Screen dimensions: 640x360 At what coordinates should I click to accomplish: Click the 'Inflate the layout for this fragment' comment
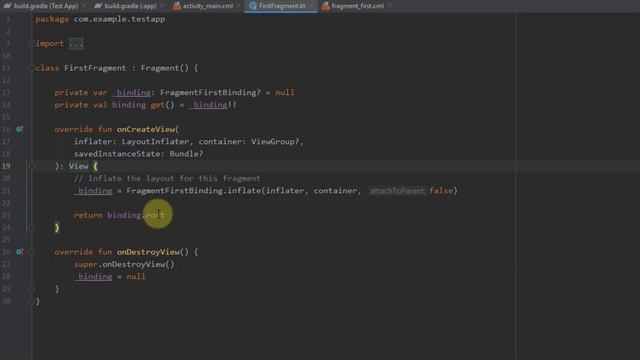coord(167,178)
